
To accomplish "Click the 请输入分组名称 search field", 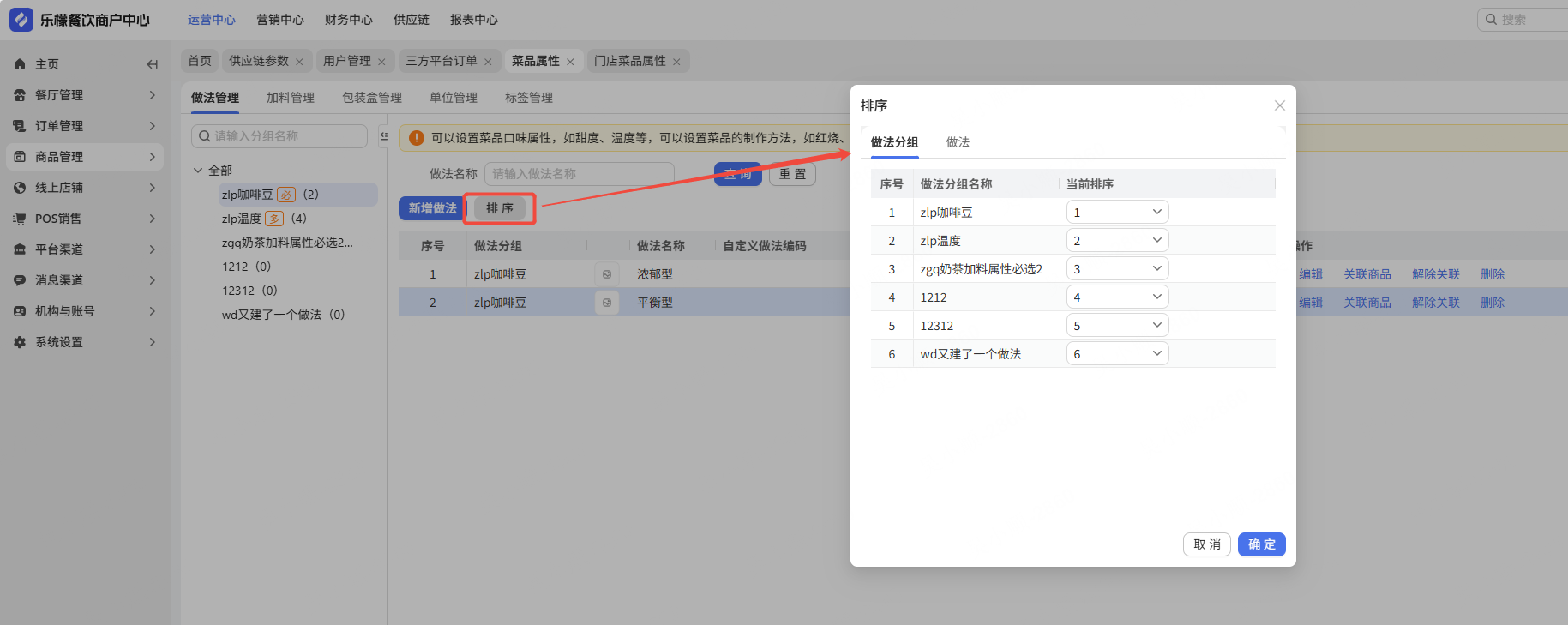I will tap(279, 136).
